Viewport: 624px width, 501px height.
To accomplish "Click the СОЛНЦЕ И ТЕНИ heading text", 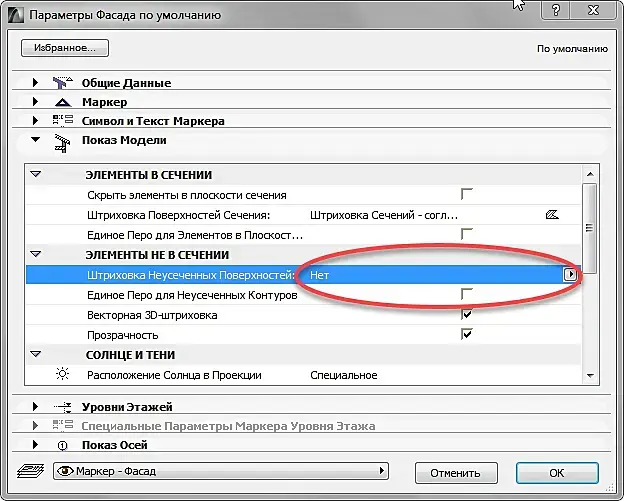I will (x=131, y=355).
